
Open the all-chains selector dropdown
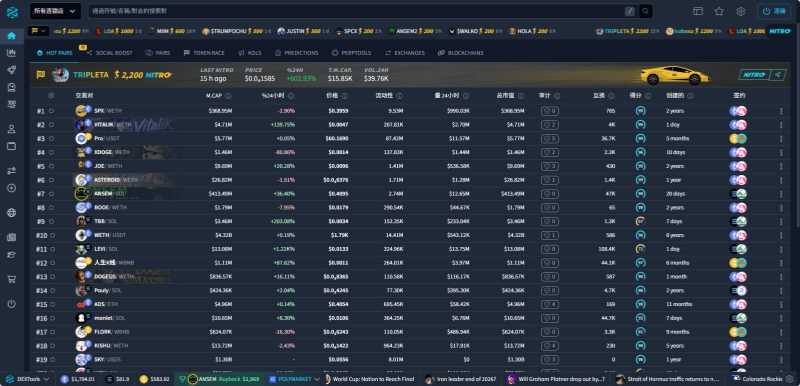[x=55, y=11]
